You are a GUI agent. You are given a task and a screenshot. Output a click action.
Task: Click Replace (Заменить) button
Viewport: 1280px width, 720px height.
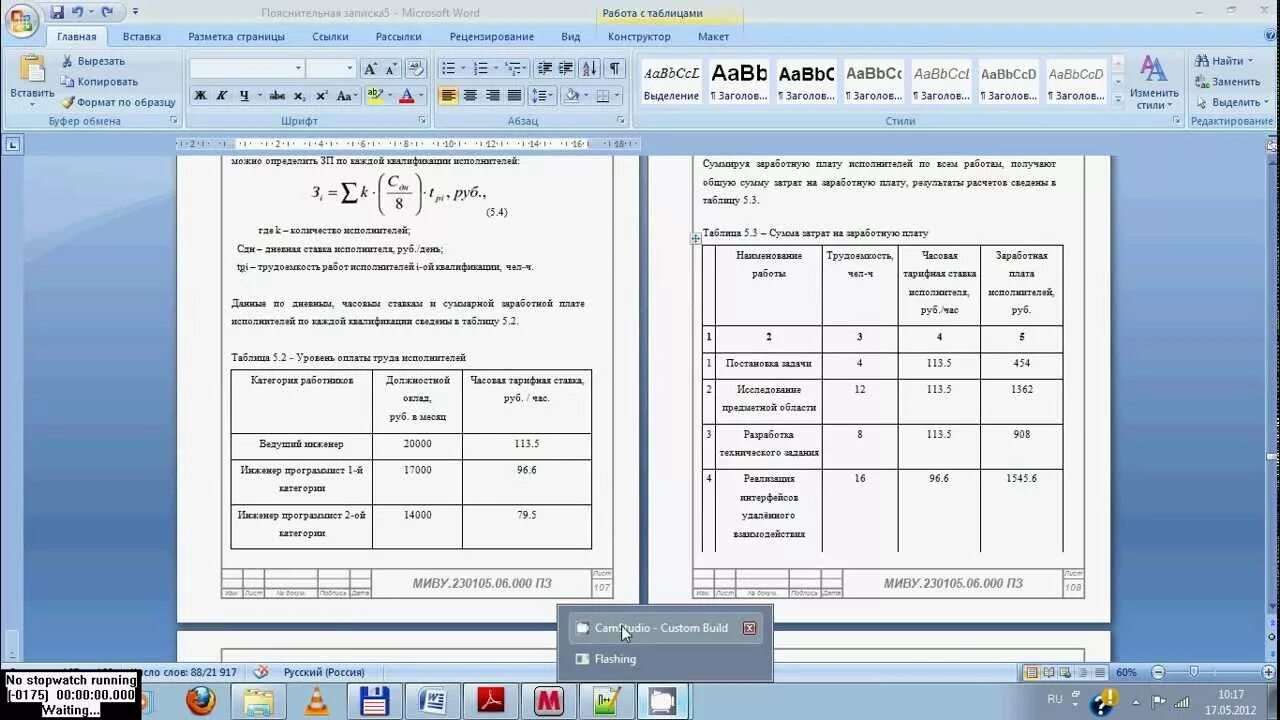pos(1227,82)
